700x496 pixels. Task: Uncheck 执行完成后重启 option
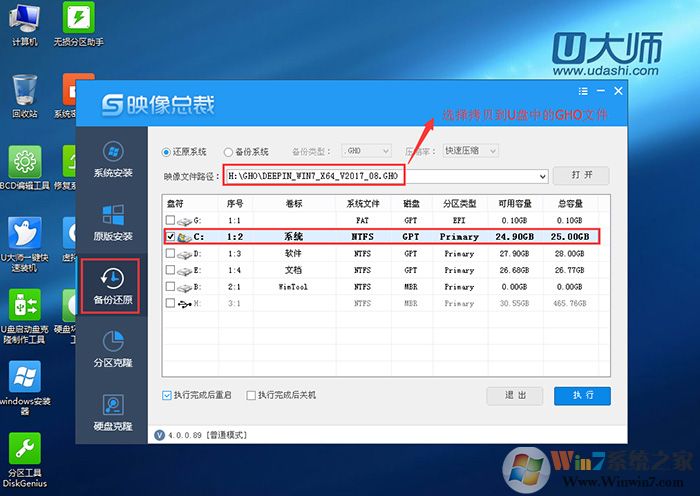click(166, 395)
